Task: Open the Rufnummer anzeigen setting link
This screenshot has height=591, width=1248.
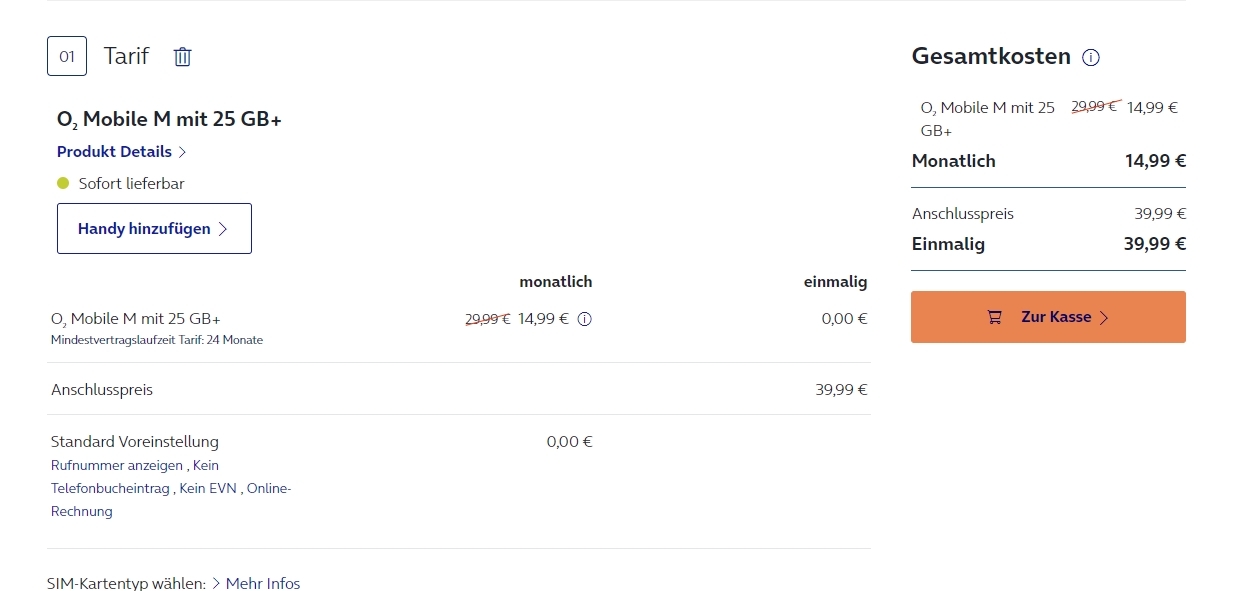Action: pos(117,466)
